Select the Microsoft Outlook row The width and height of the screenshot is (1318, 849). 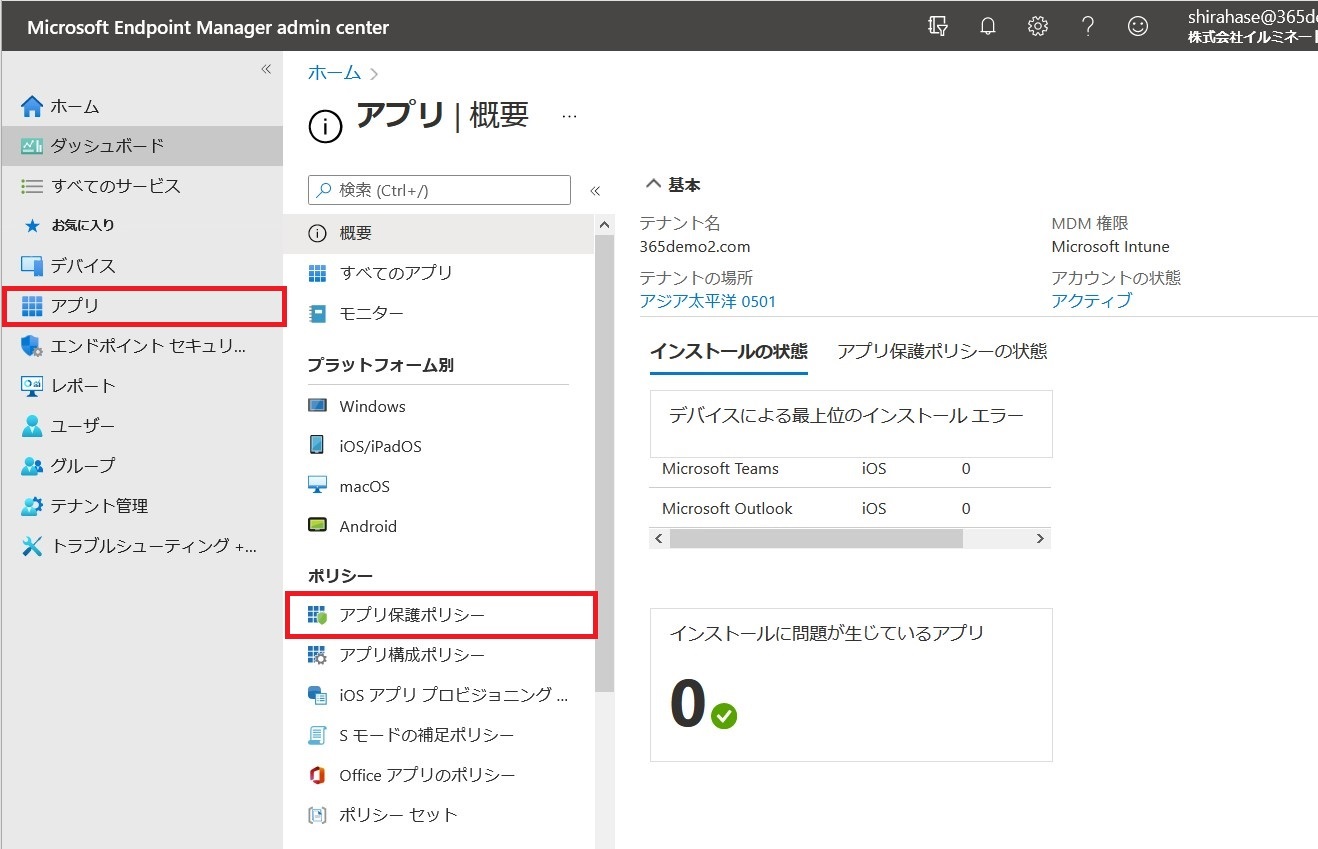850,508
